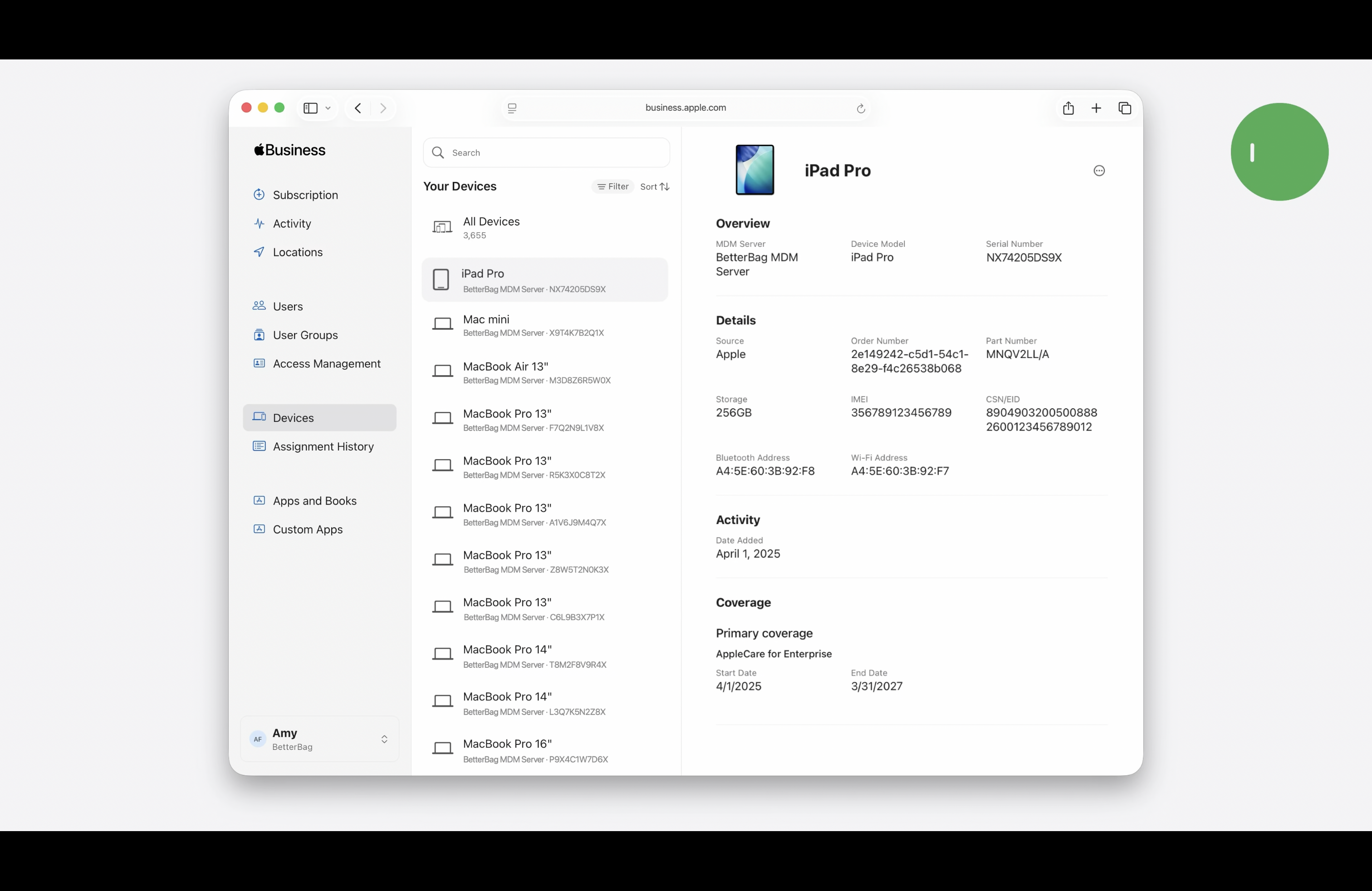Click the search magnifier icon

pyautogui.click(x=438, y=153)
